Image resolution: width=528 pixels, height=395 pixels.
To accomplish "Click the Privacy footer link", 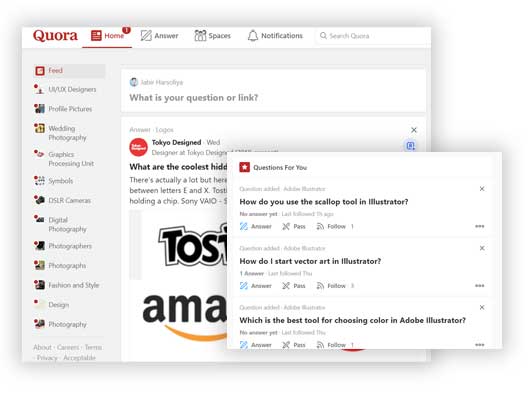I will tap(47, 358).
